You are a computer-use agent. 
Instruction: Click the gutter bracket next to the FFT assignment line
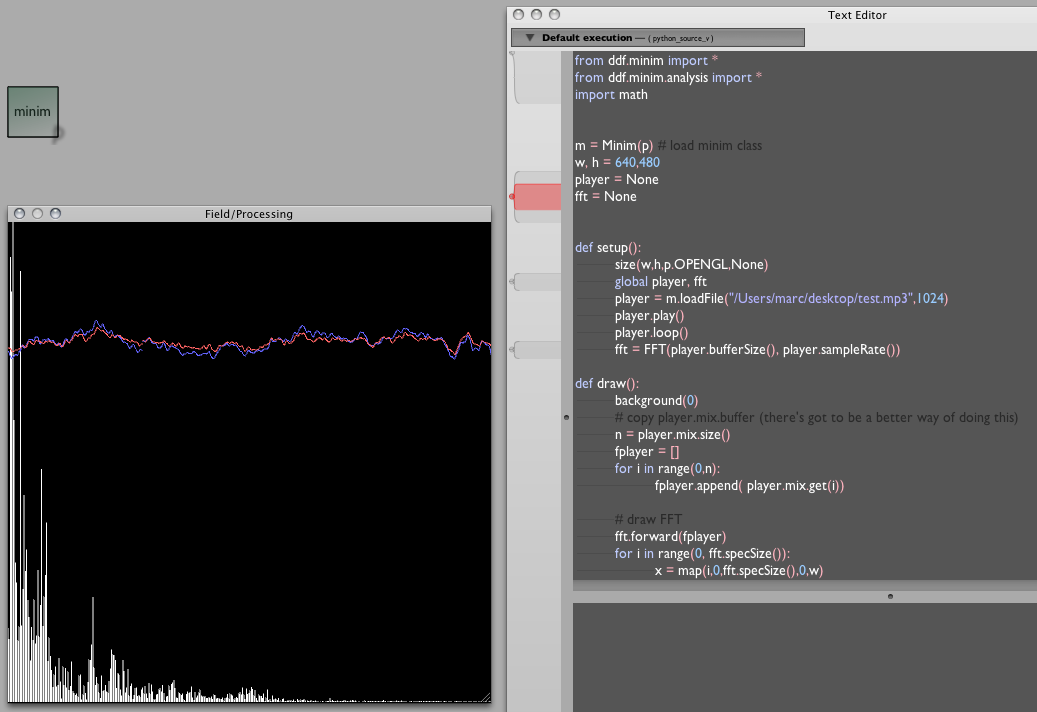coord(540,350)
